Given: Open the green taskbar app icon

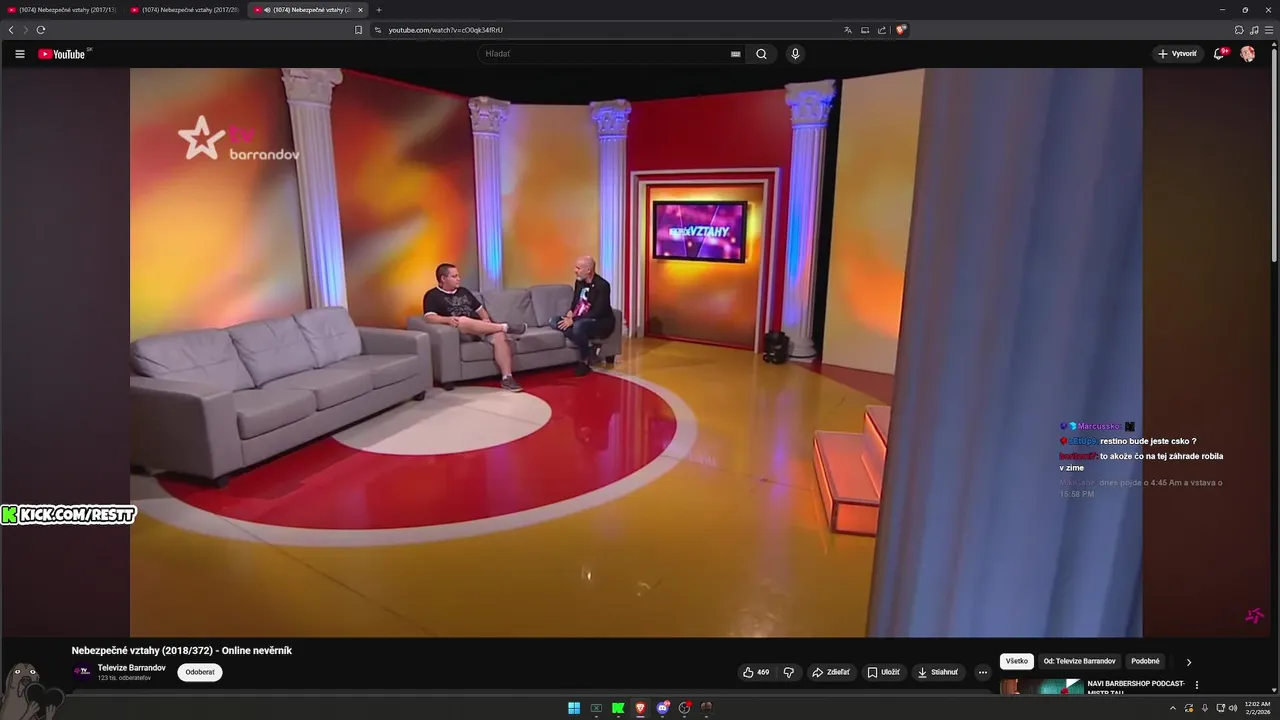Looking at the screenshot, I should pyautogui.click(x=618, y=708).
